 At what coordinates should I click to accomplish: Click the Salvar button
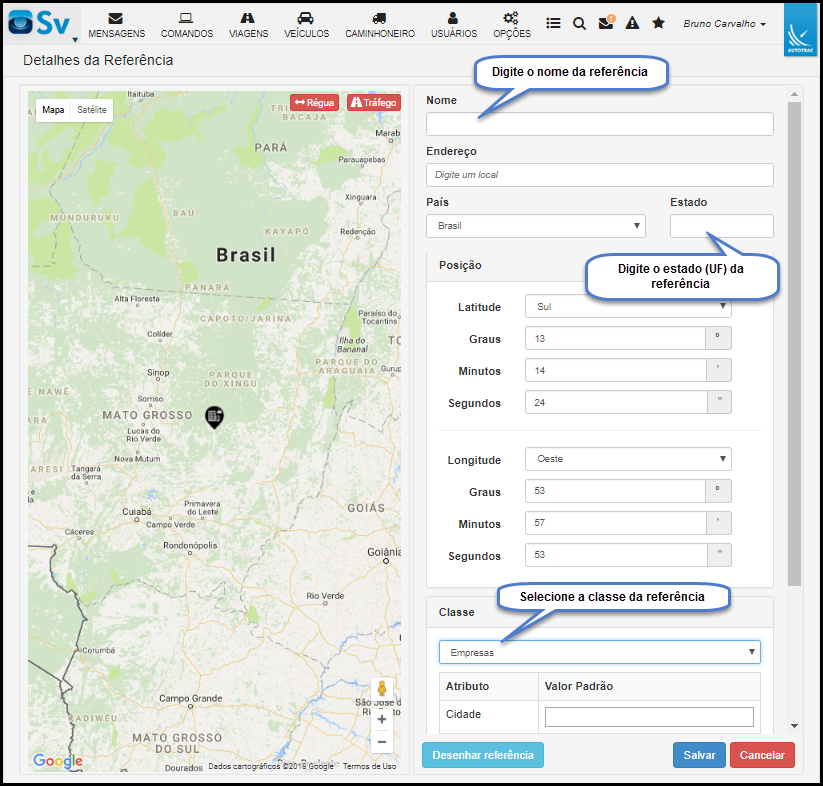click(x=699, y=755)
